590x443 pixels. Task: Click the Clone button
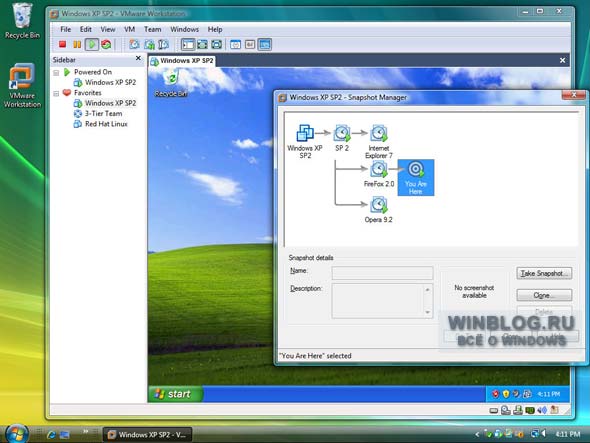click(x=544, y=295)
